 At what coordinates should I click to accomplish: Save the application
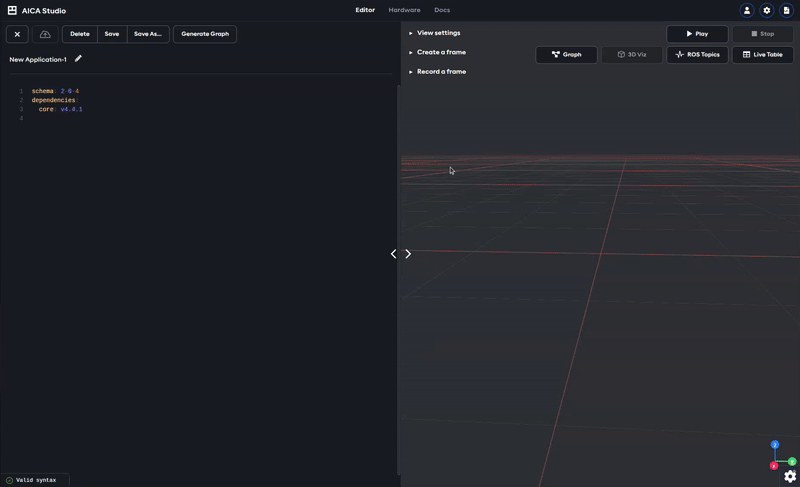coord(112,34)
